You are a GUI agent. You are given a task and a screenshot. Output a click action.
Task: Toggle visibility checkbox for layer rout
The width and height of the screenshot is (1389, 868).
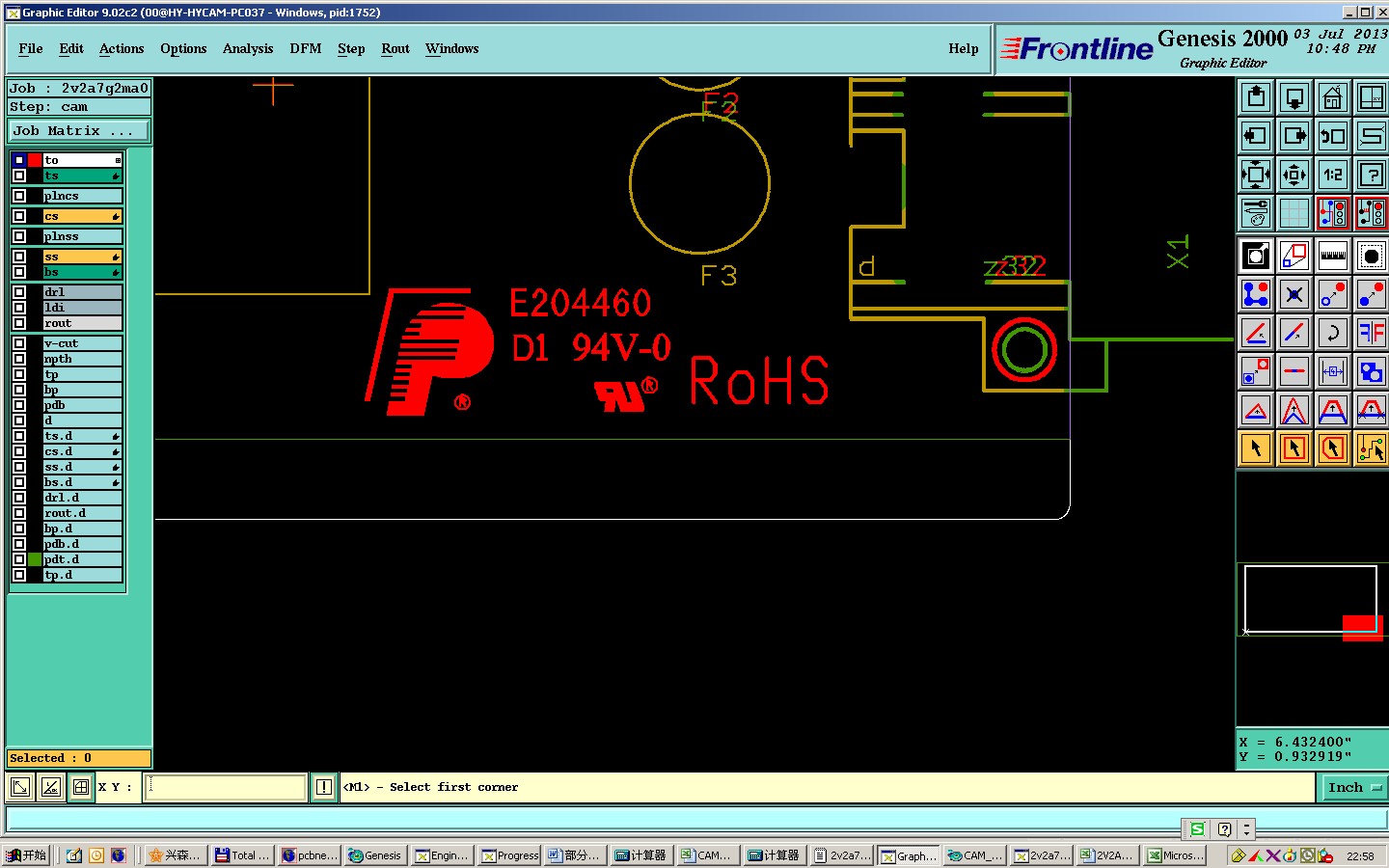click(19, 323)
